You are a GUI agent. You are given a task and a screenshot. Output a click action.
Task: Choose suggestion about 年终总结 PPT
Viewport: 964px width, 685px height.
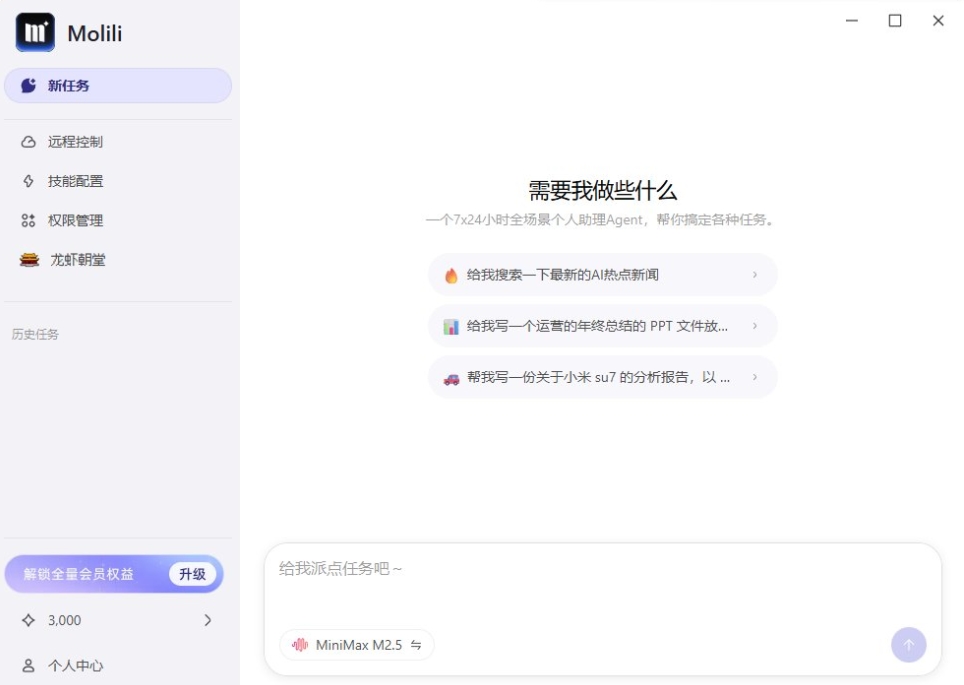pyautogui.click(x=602, y=326)
